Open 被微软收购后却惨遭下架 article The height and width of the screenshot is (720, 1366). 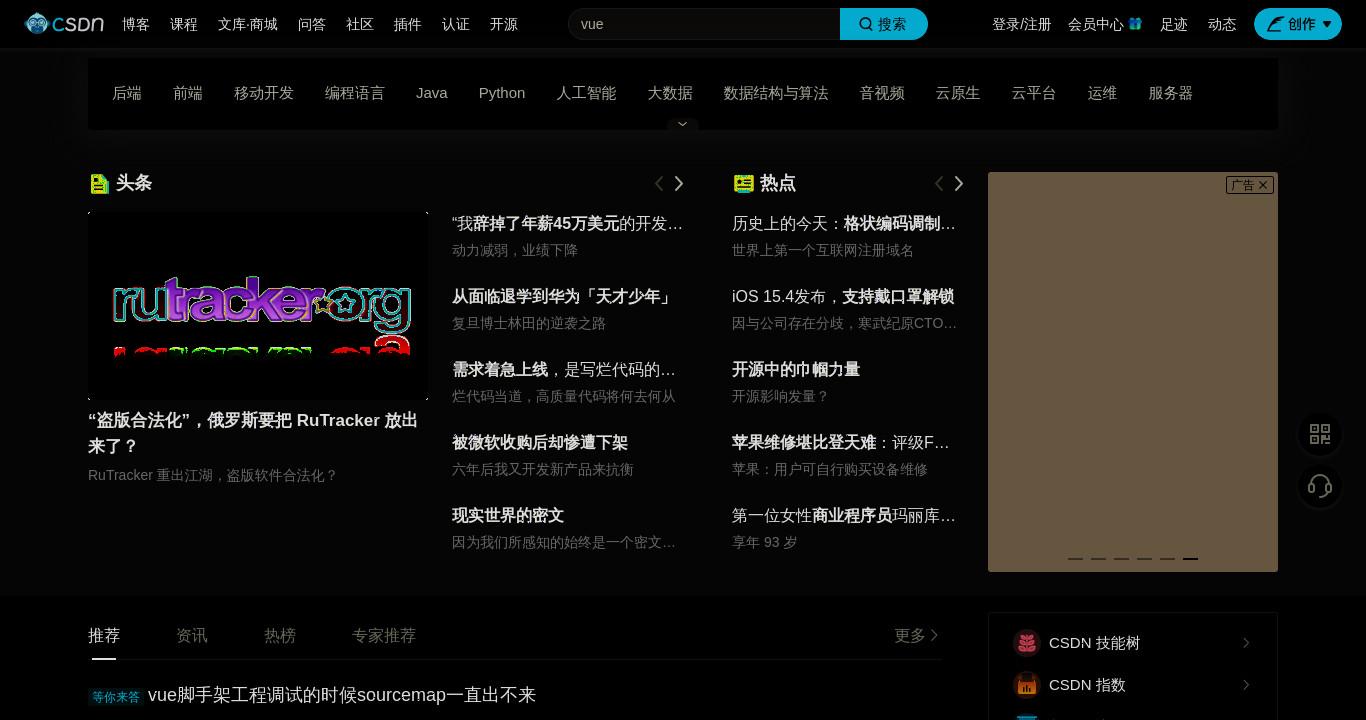[x=540, y=443]
